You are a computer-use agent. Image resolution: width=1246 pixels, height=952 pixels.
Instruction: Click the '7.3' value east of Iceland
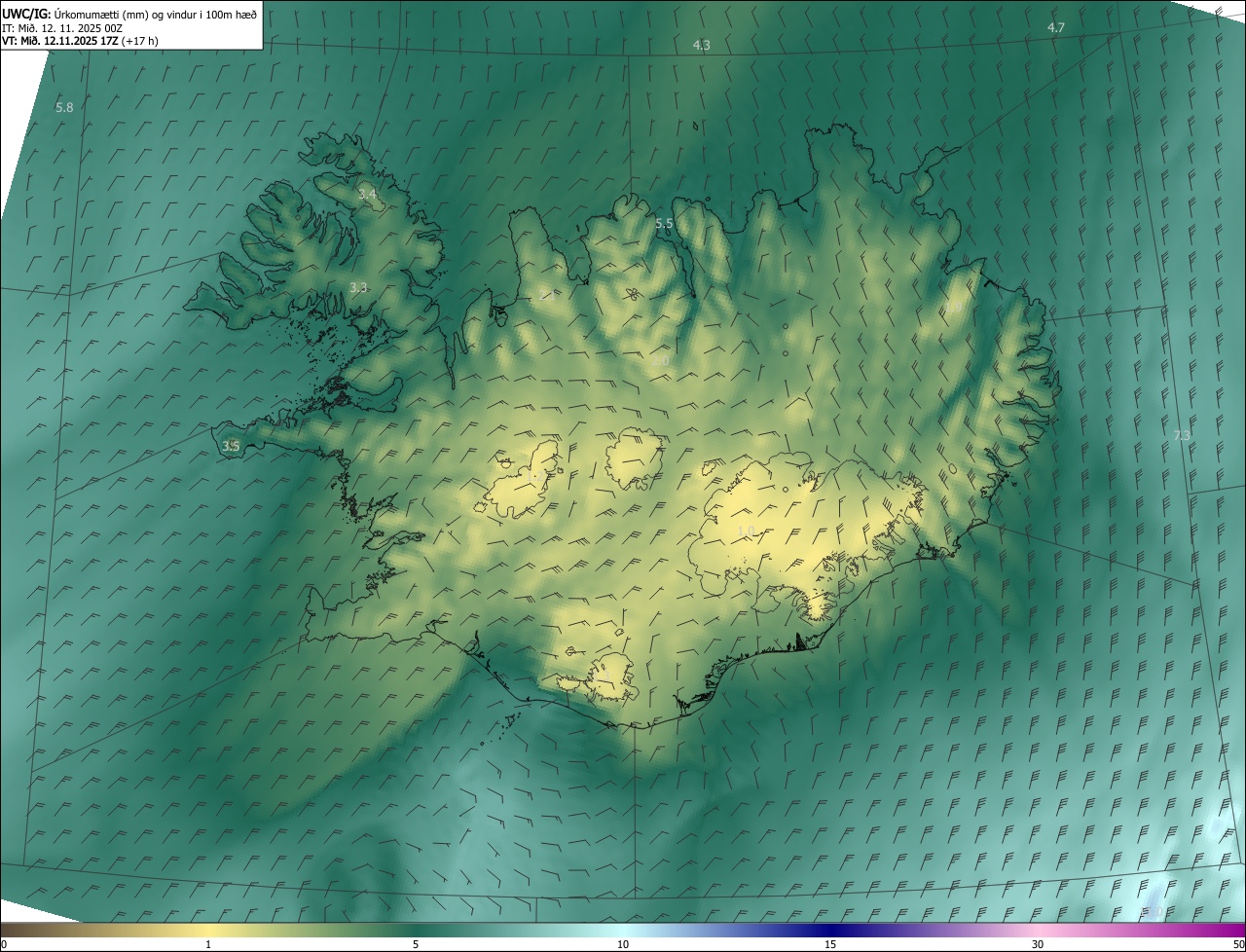[x=1182, y=435]
